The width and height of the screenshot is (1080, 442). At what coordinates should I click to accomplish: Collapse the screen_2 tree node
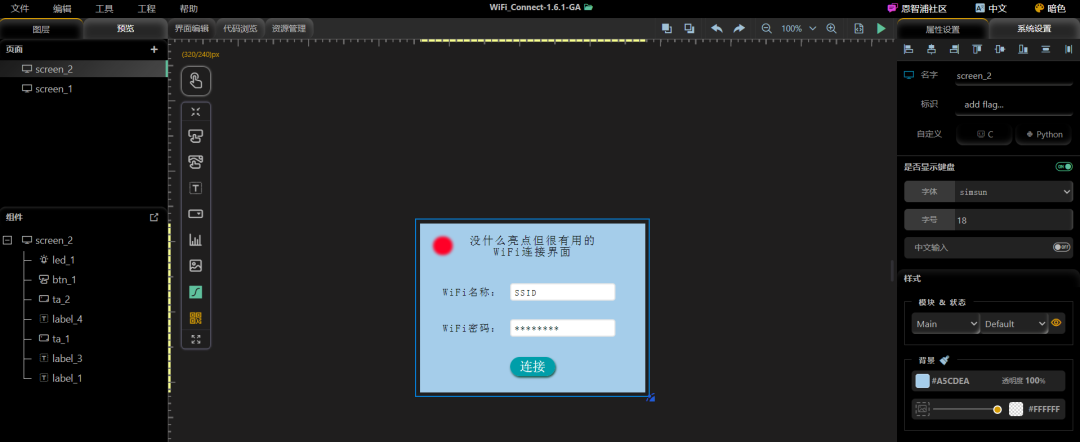(x=8, y=240)
